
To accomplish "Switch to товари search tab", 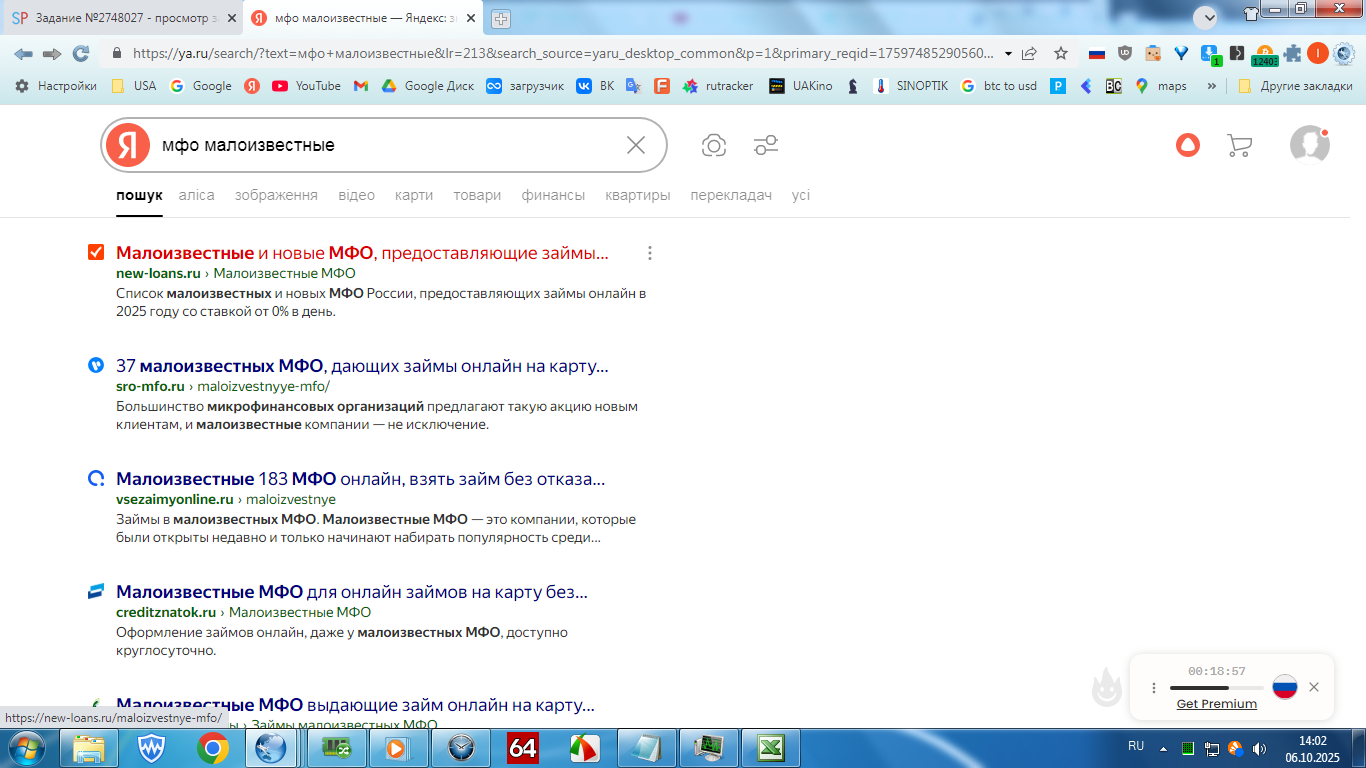I will pyautogui.click(x=477, y=195).
